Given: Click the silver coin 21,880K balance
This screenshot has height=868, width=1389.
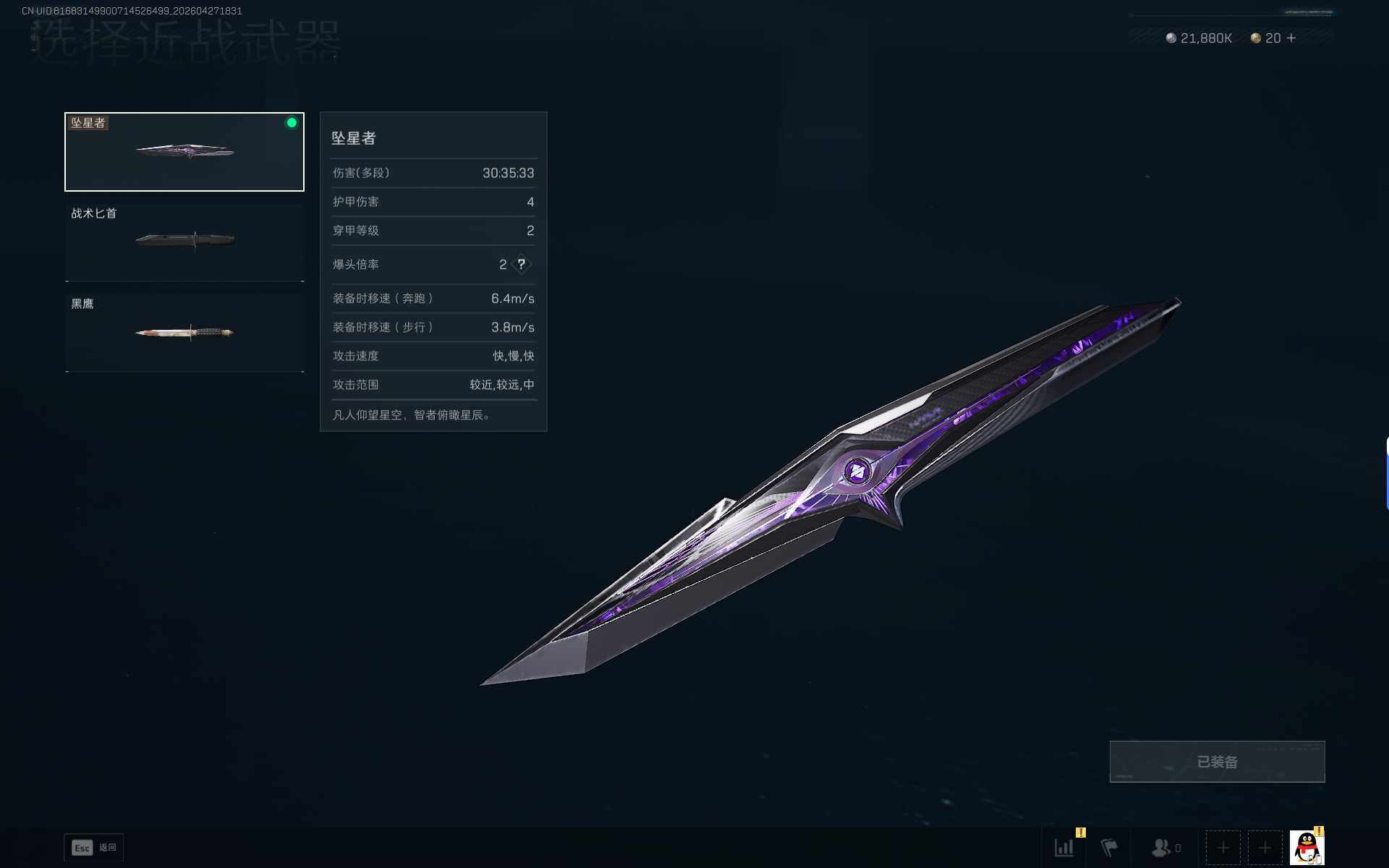Looking at the screenshot, I should tap(1199, 38).
